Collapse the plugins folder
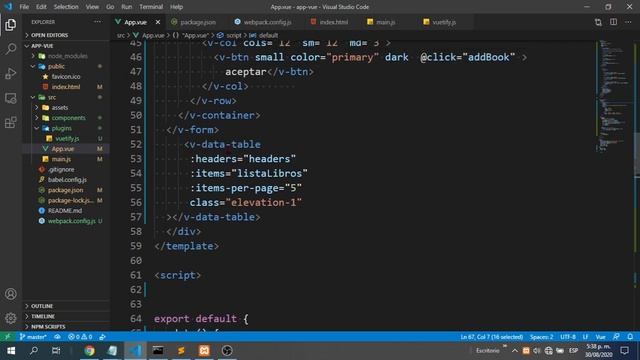The image size is (640, 360). coord(61,128)
